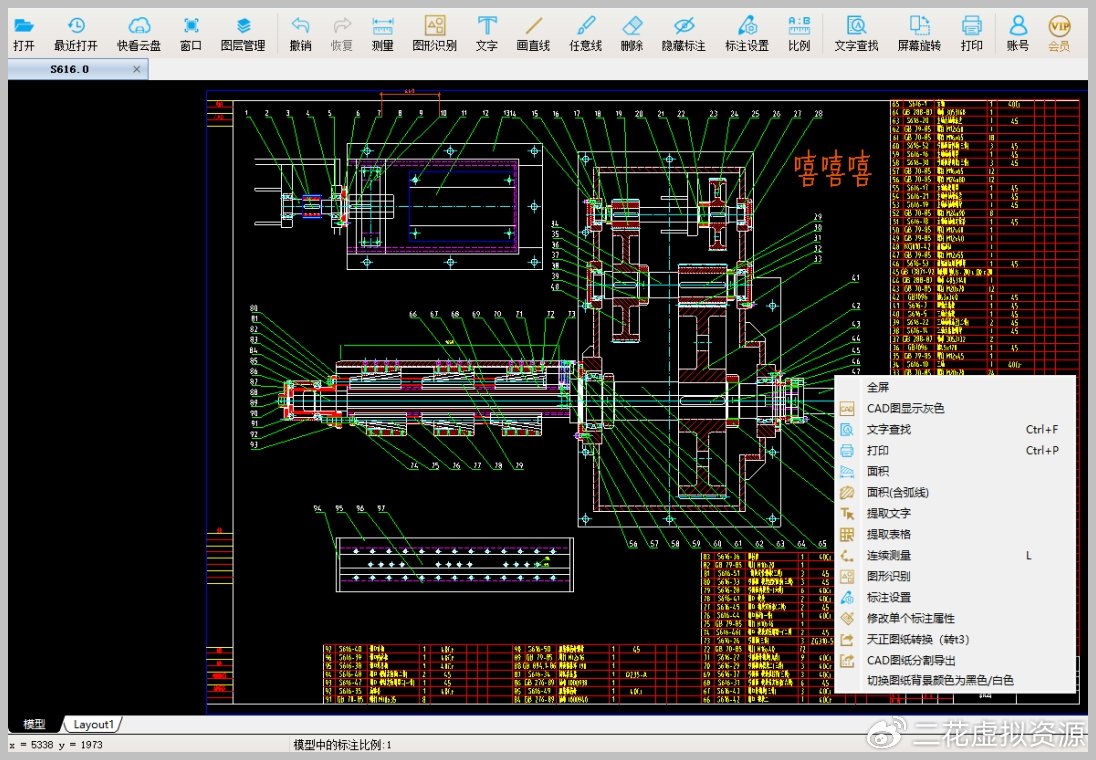Show the 最近打开 recent files list
The image size is (1096, 760).
tap(75, 34)
